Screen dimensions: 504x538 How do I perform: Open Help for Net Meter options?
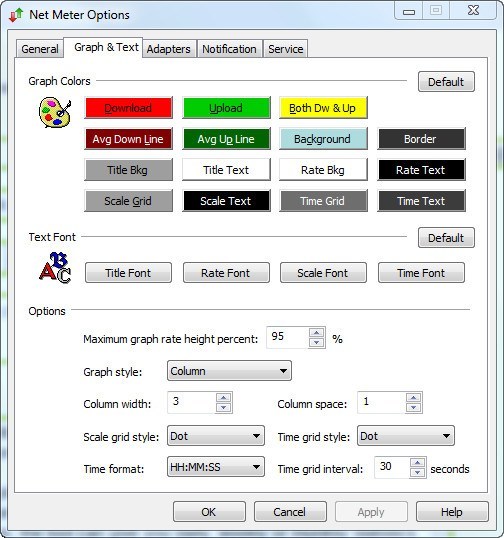tap(452, 512)
